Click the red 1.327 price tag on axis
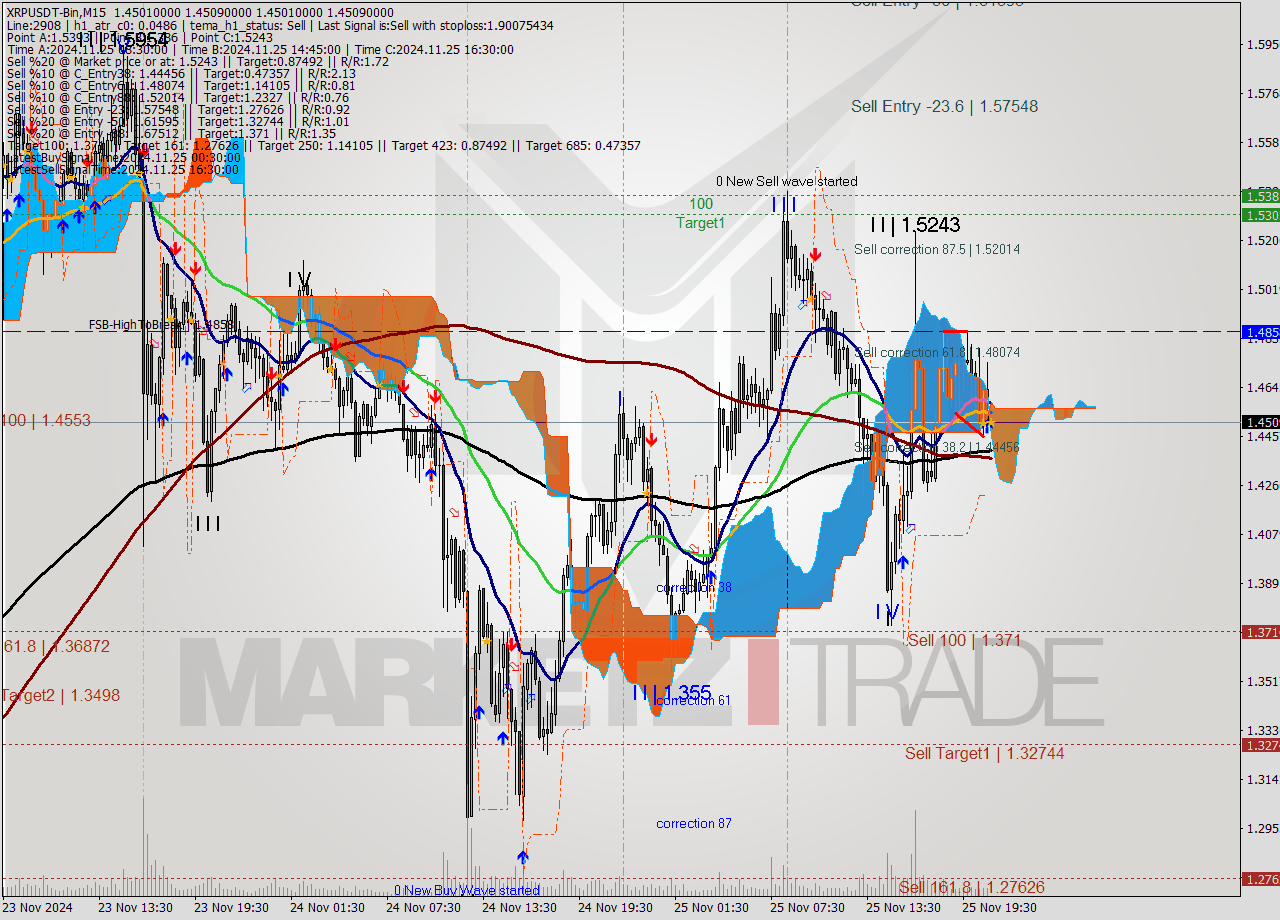1280x920 pixels. (x=1260, y=745)
